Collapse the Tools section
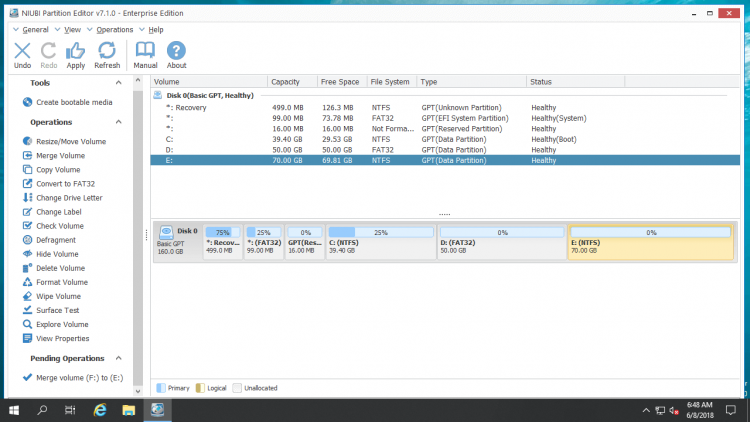Viewport: 750px width, 422px height. point(118,83)
